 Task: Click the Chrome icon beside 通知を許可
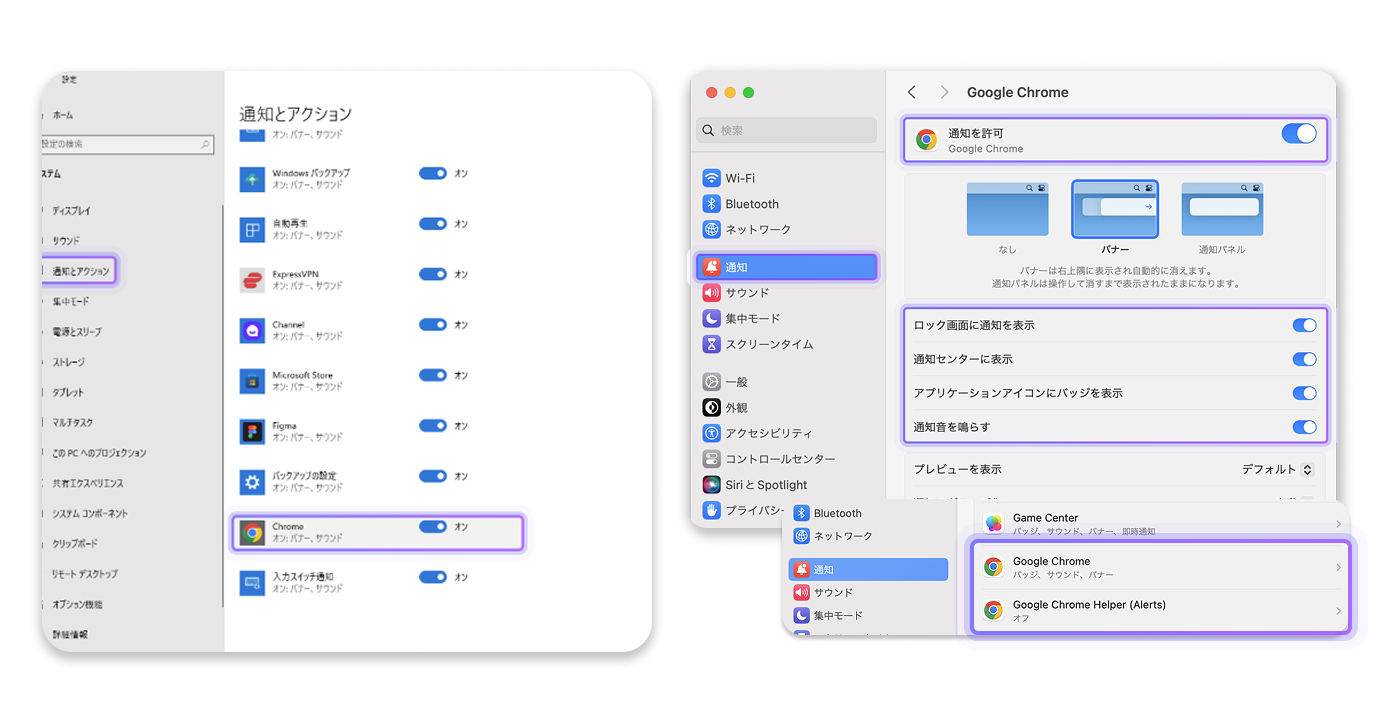click(927, 140)
